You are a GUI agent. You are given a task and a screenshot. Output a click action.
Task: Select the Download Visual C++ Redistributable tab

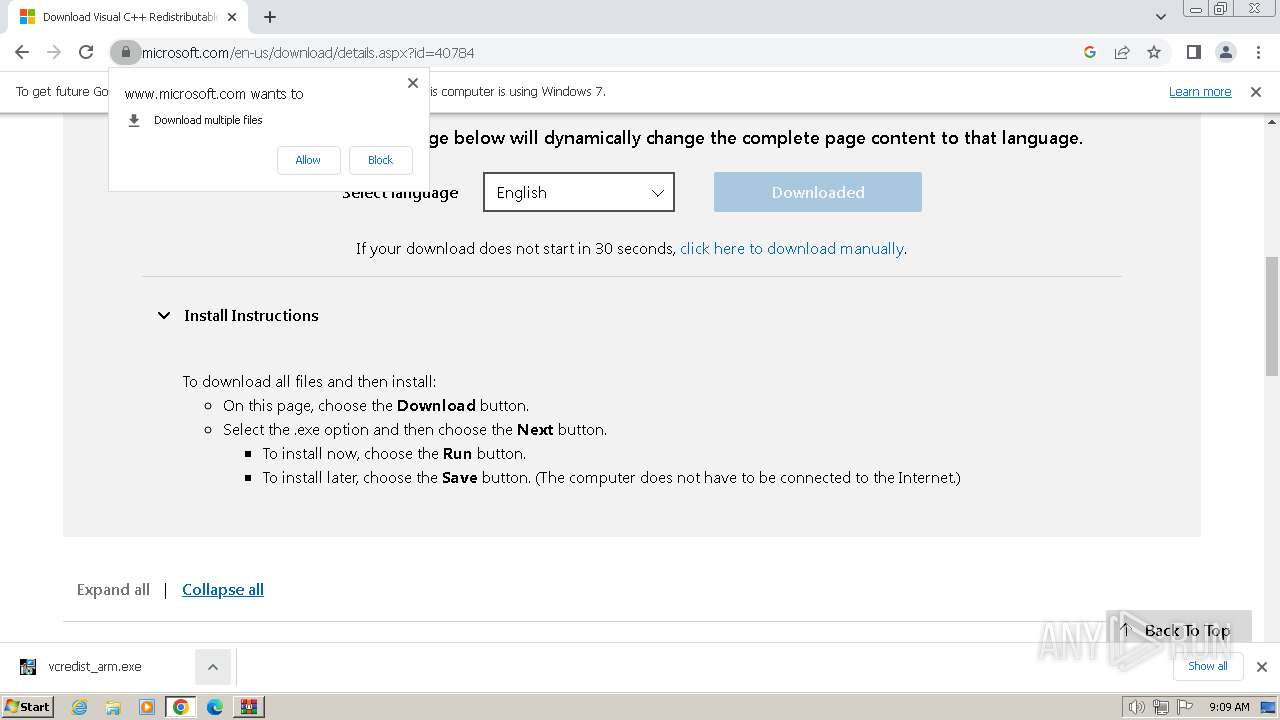click(120, 17)
